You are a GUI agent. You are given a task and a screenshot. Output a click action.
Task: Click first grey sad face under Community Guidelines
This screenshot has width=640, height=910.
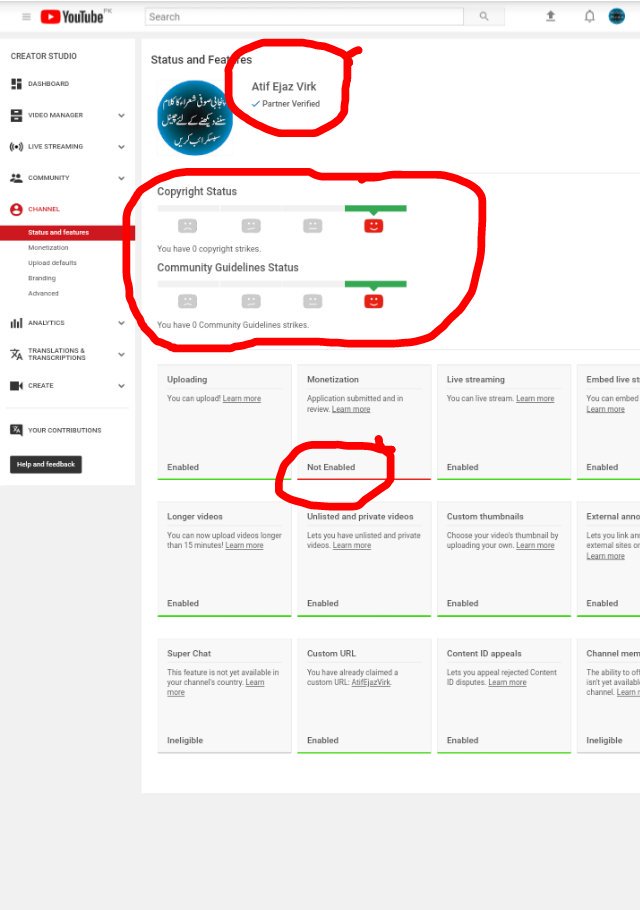(x=187, y=301)
